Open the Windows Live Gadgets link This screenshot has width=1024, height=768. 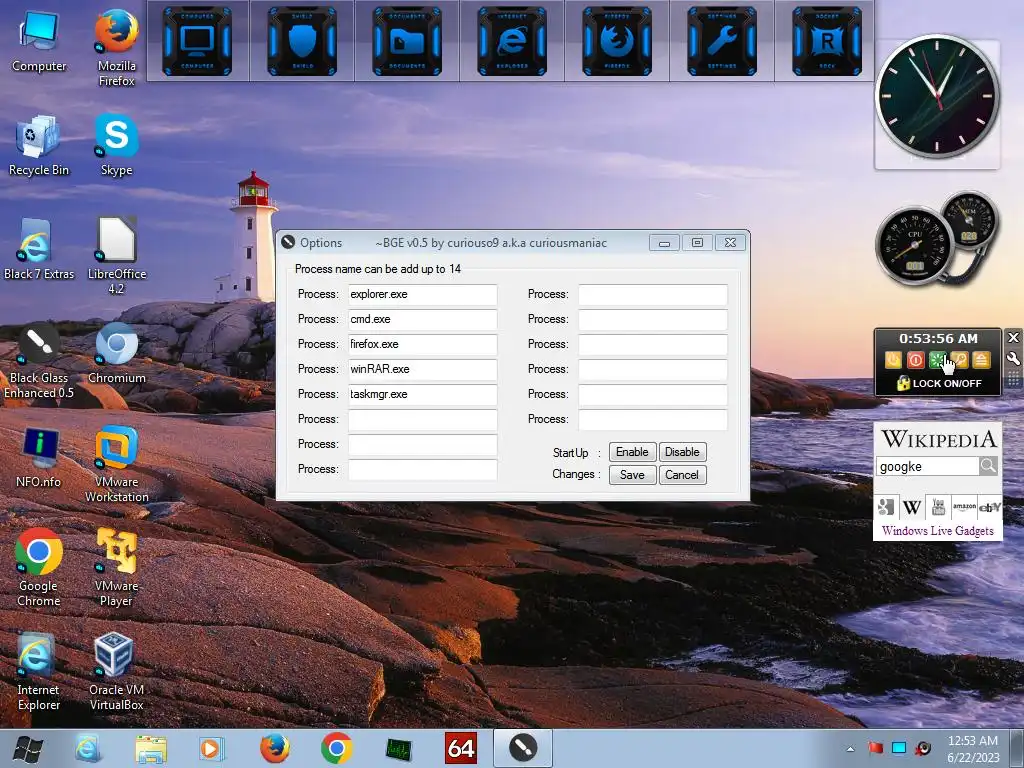click(x=938, y=530)
